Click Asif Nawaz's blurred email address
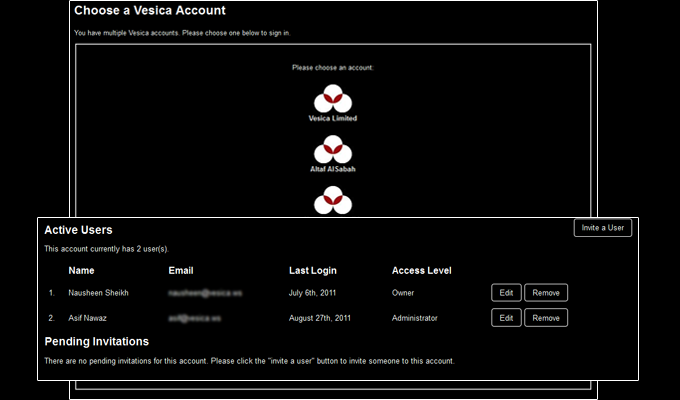The width and height of the screenshot is (680, 400). tap(194, 318)
